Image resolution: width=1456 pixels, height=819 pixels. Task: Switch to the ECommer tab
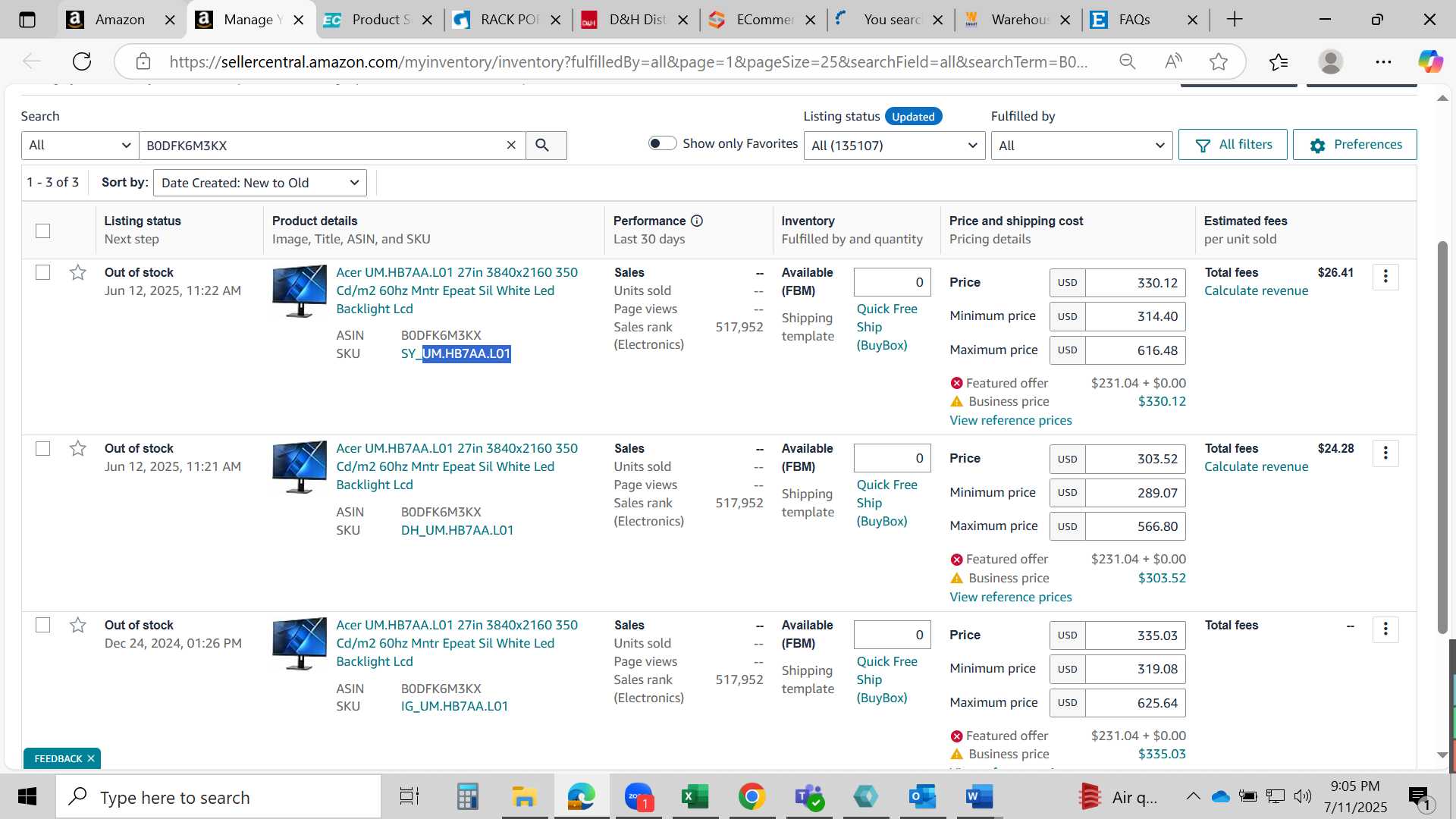click(x=763, y=20)
